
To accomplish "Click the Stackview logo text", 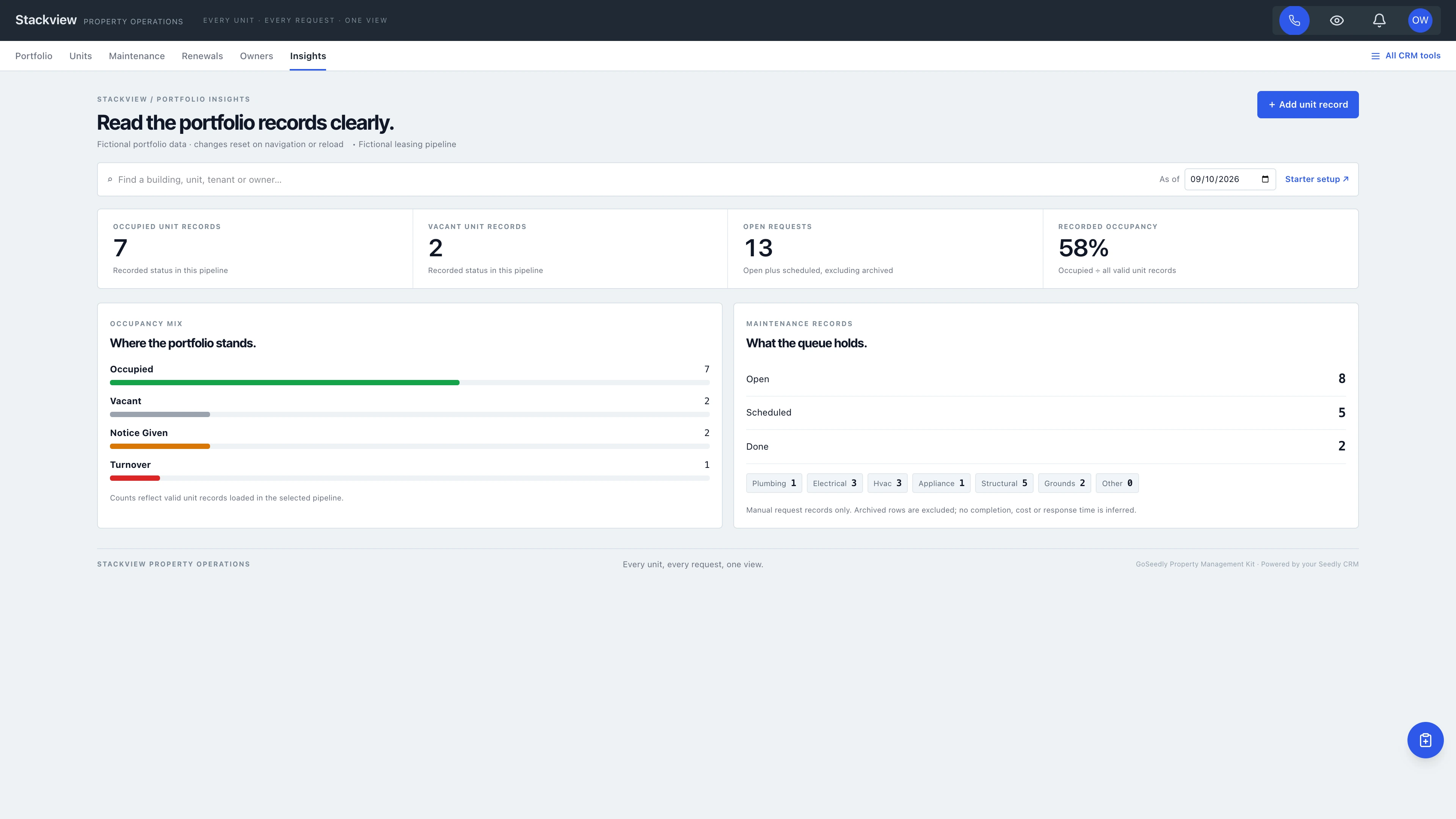I will tap(46, 20).
